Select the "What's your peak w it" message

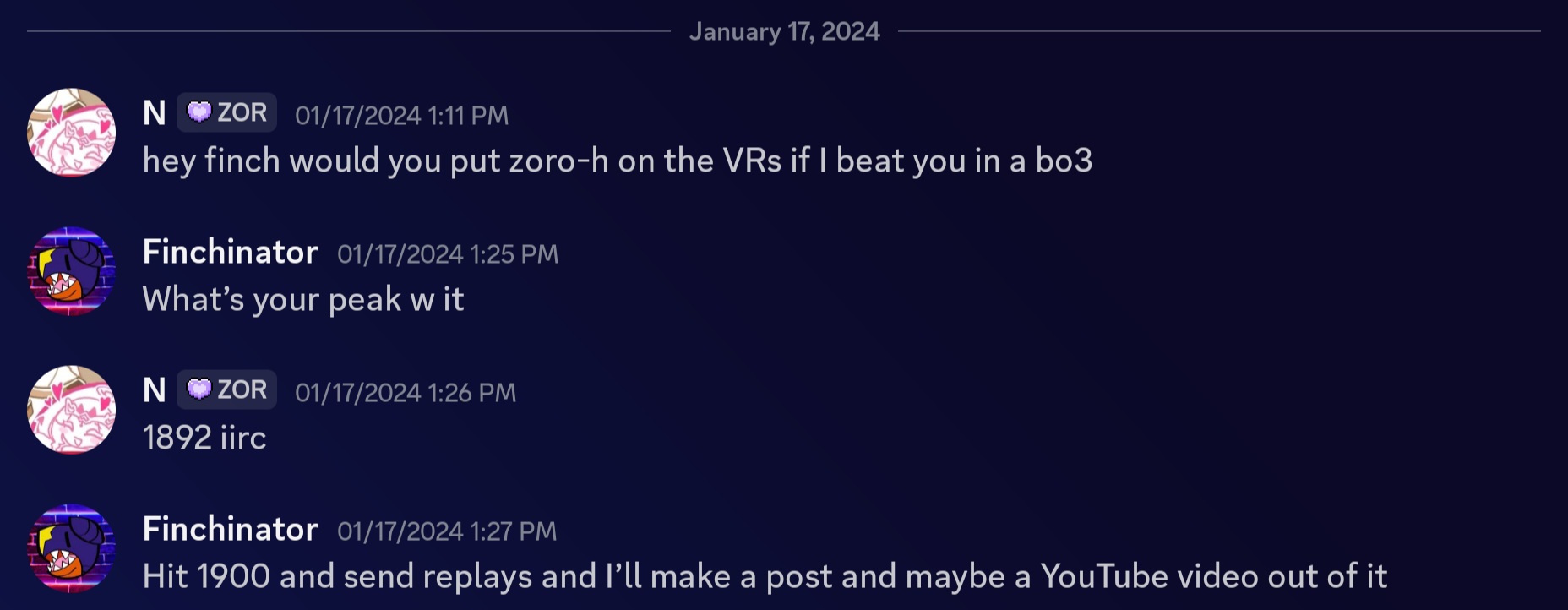click(303, 299)
